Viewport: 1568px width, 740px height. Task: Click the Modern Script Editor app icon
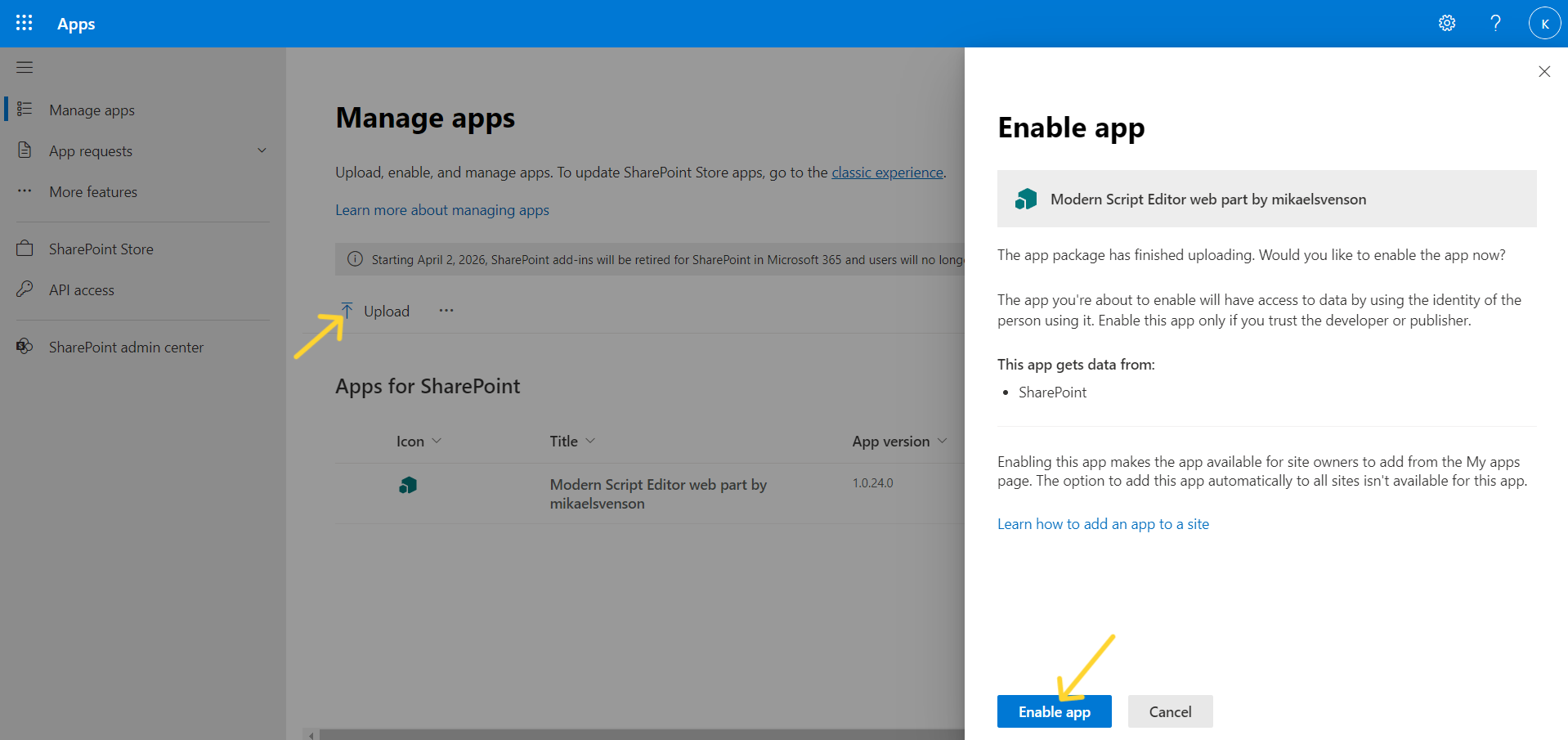pos(408,485)
